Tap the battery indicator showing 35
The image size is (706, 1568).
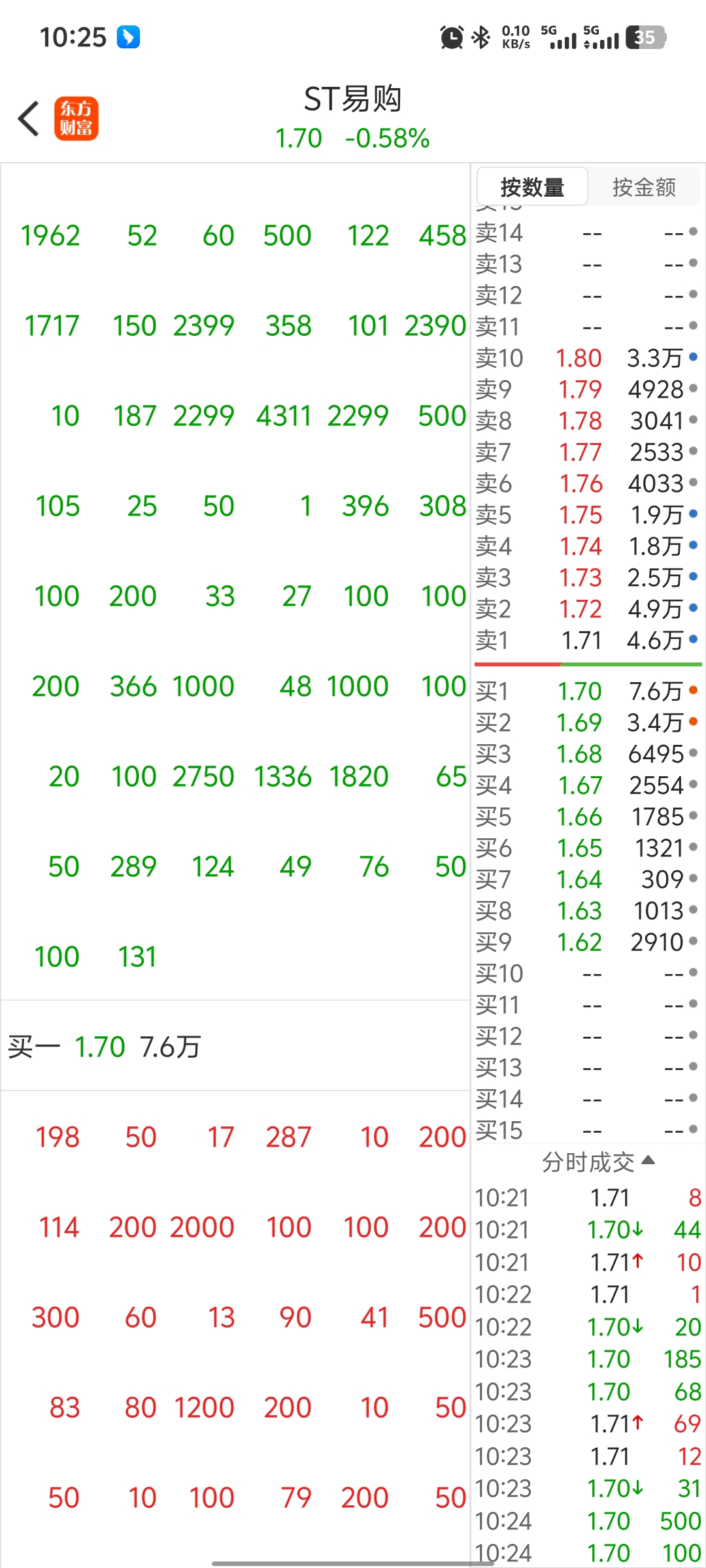pos(646,37)
